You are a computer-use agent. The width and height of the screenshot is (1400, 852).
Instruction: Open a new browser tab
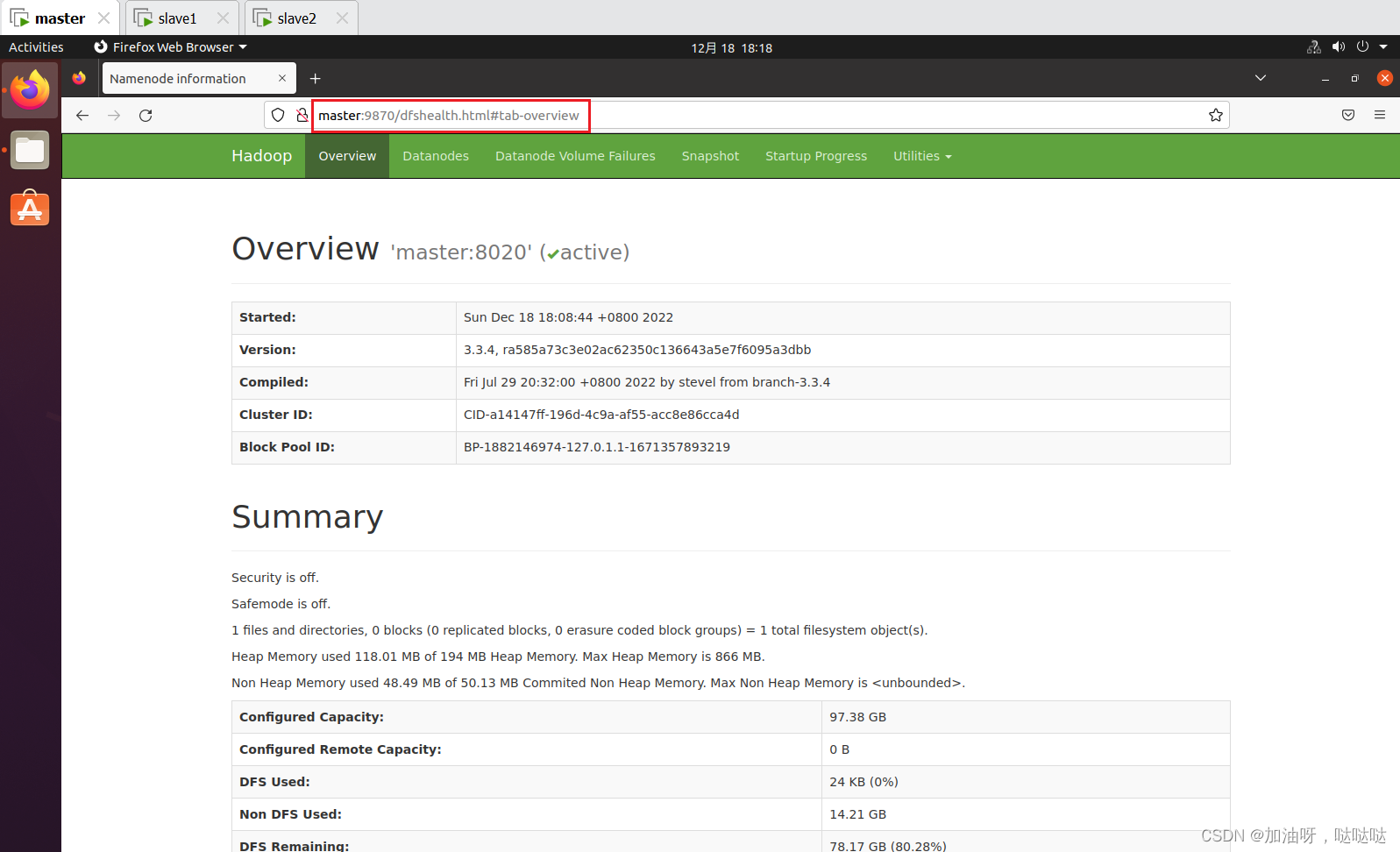(x=316, y=78)
